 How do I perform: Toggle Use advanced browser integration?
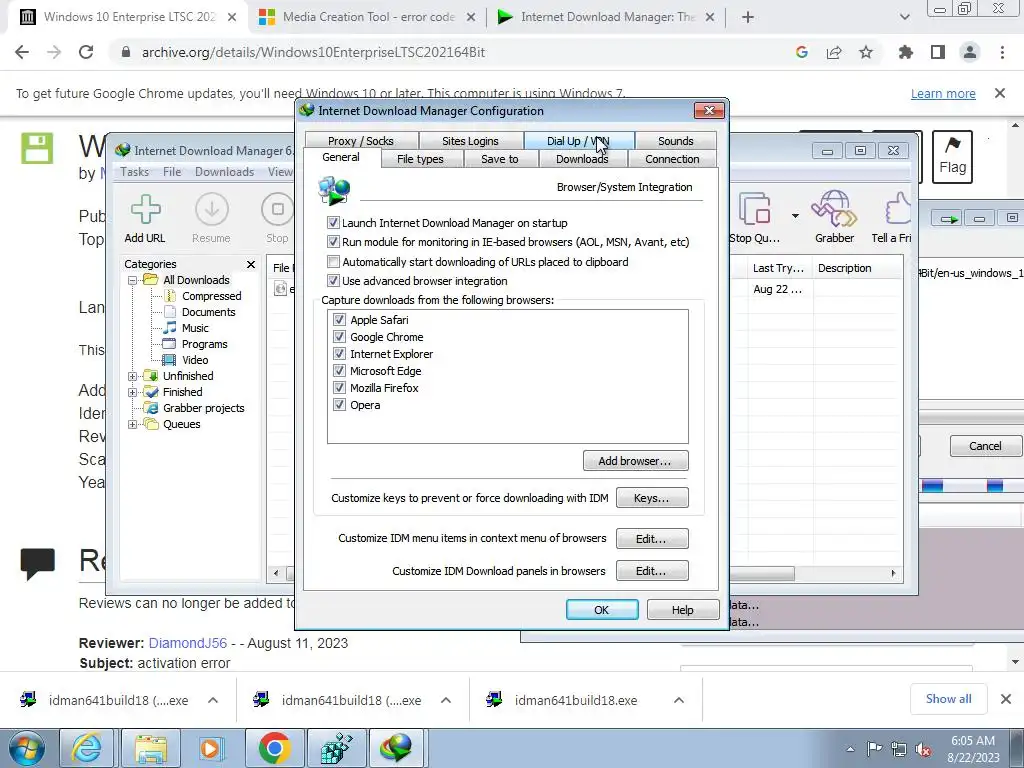tap(334, 281)
